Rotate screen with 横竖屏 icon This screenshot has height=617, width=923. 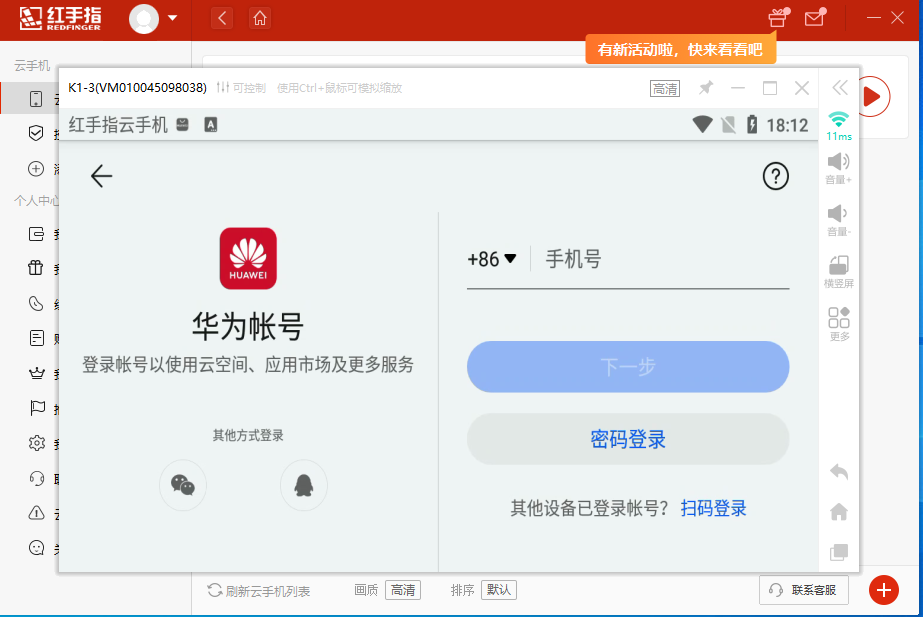click(x=838, y=271)
